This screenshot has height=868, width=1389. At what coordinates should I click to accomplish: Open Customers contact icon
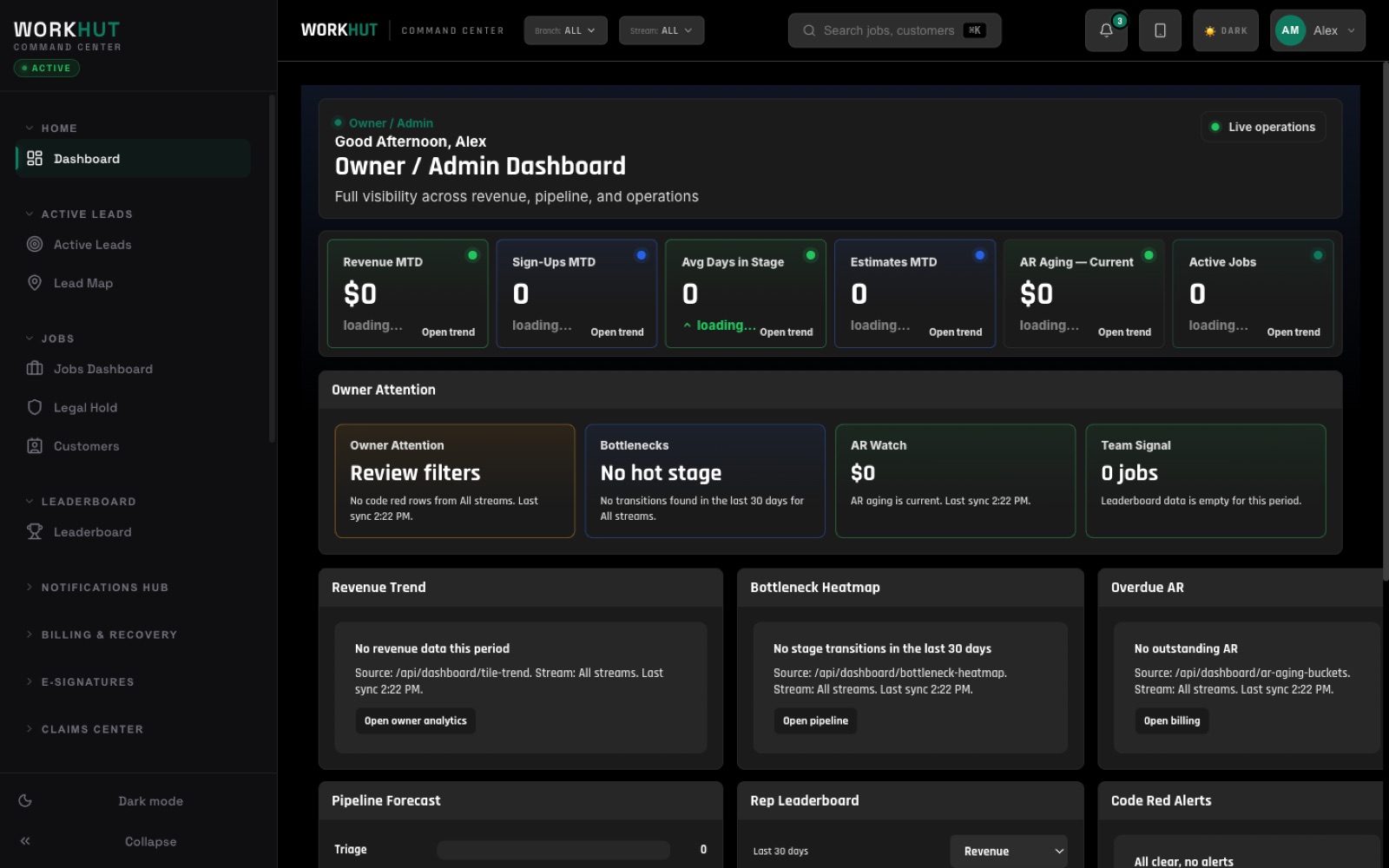[x=35, y=446]
